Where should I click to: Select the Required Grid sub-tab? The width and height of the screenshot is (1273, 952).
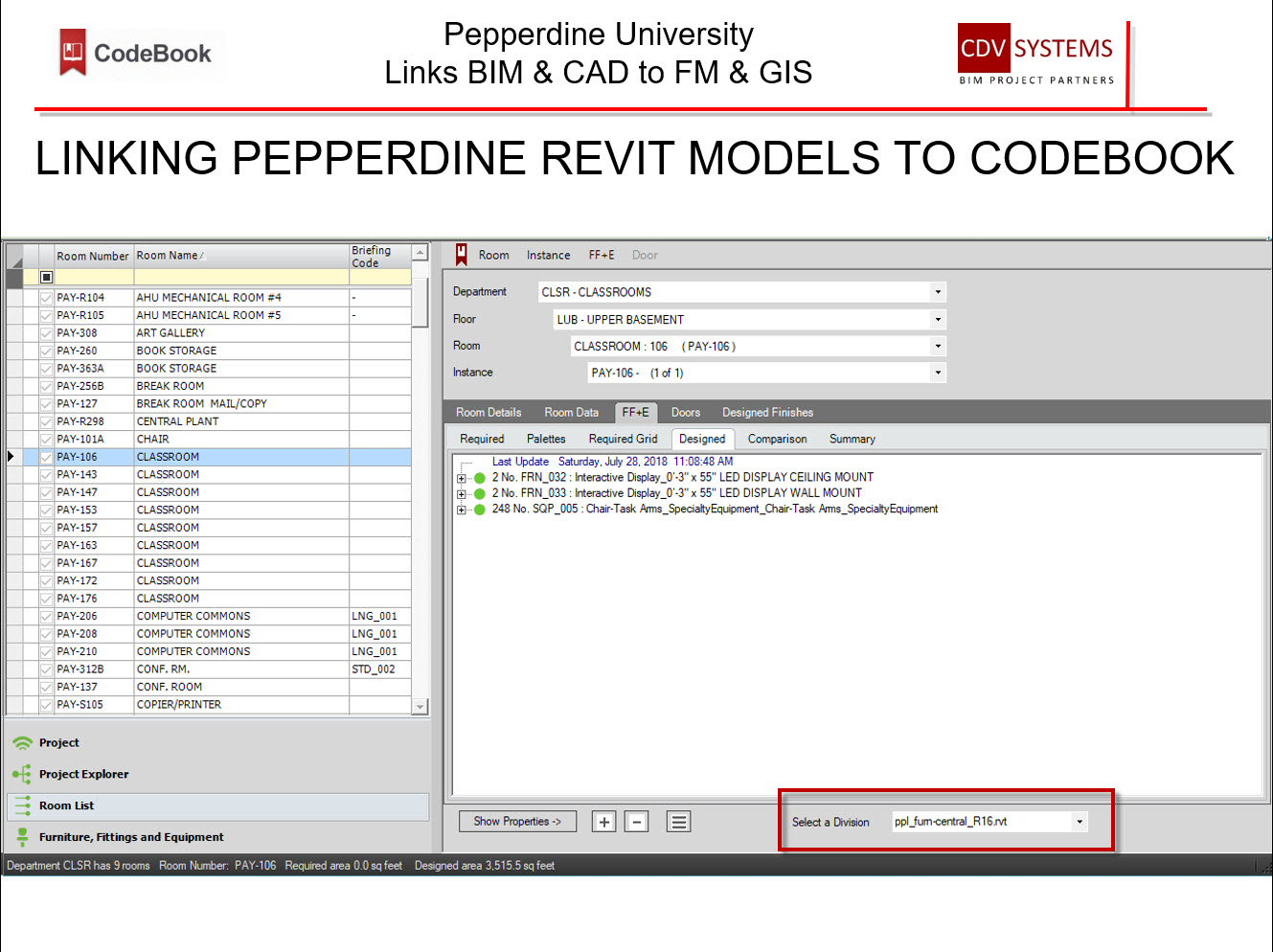(x=624, y=440)
